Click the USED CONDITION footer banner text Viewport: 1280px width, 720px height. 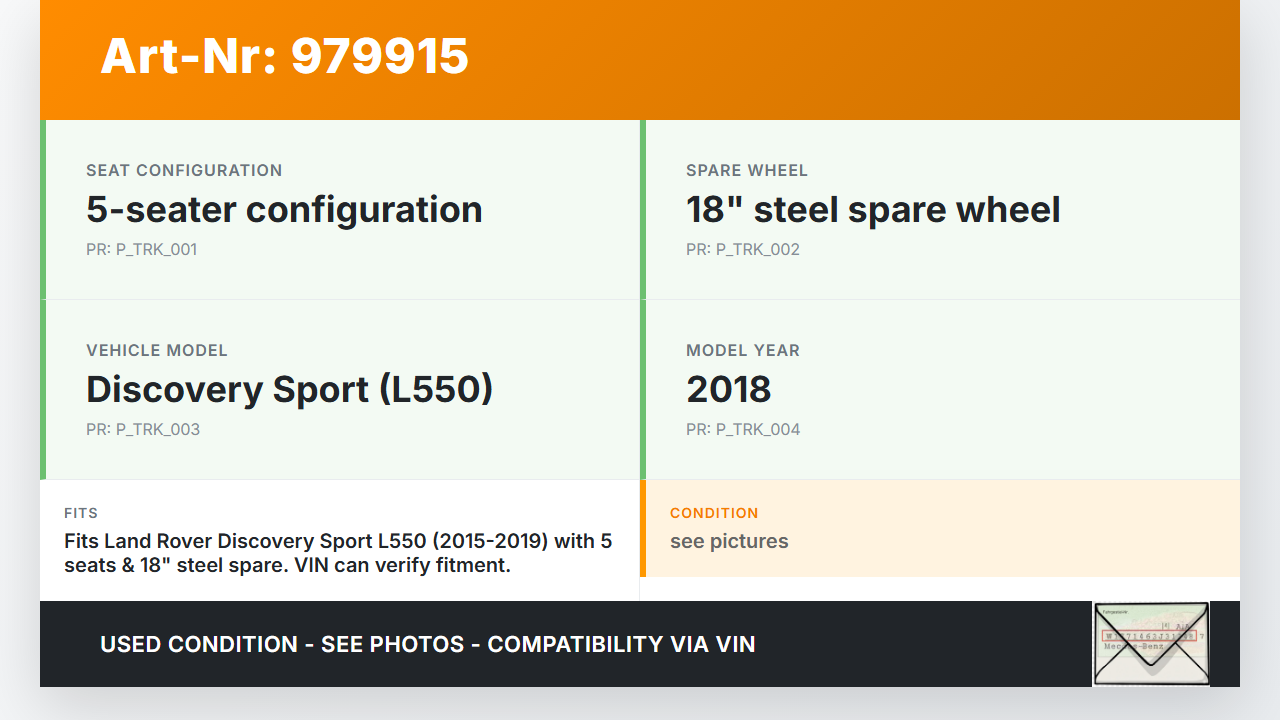click(428, 644)
